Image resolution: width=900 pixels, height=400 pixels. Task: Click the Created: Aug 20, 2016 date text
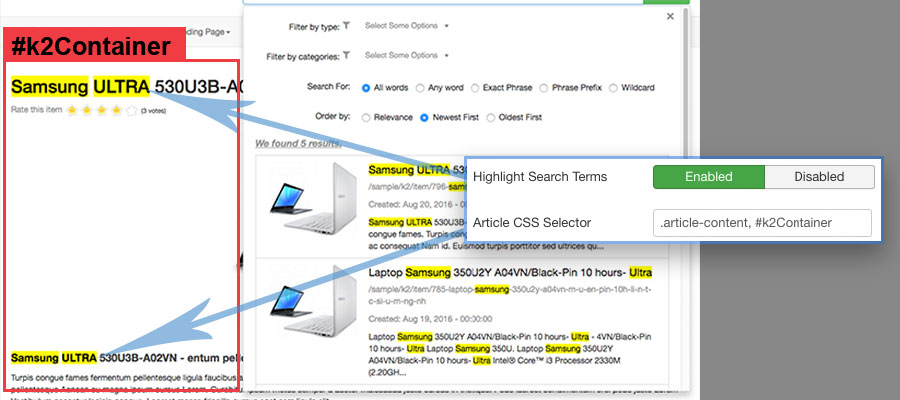point(416,204)
